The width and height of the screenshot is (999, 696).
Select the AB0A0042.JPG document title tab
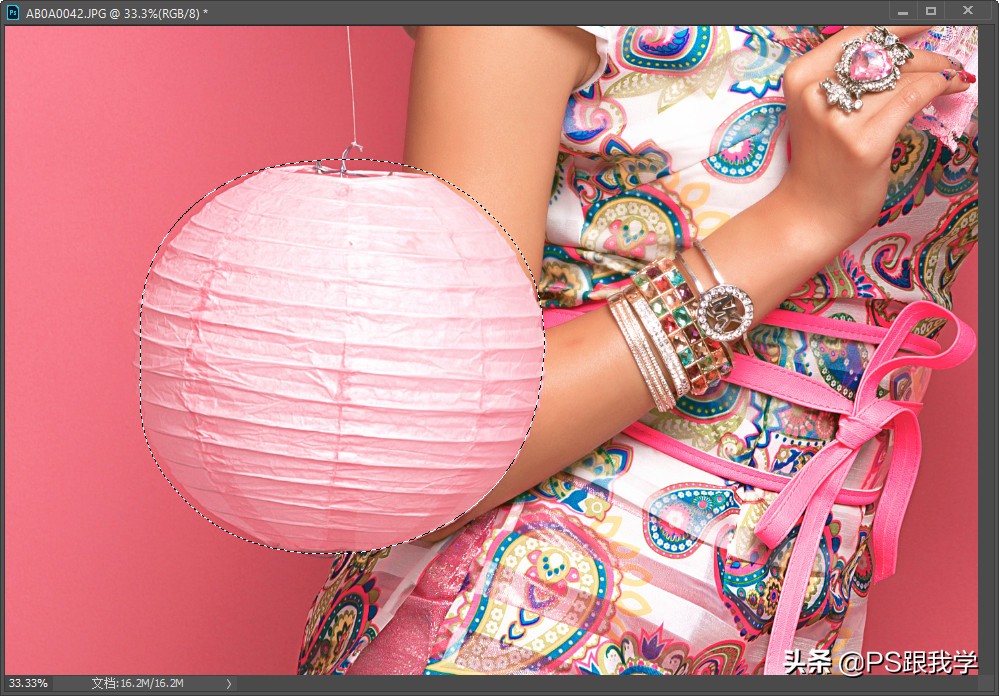click(x=117, y=13)
